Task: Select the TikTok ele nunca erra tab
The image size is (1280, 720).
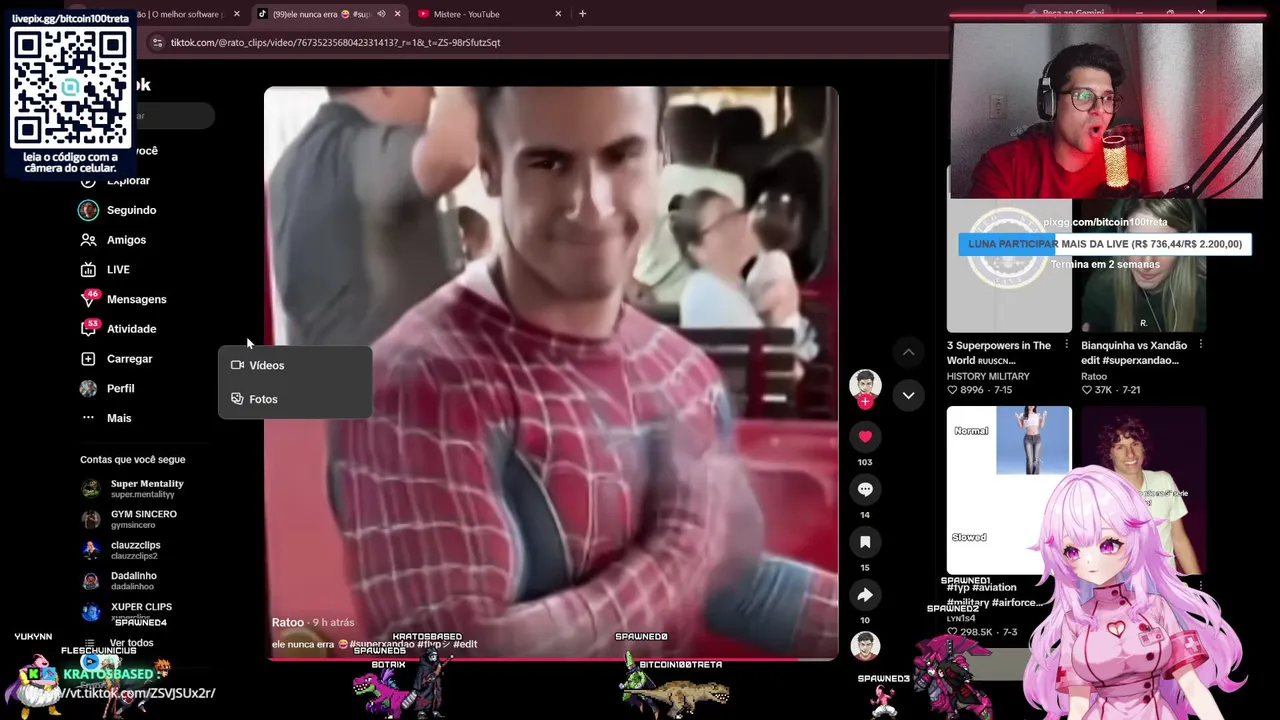Action: [323, 14]
